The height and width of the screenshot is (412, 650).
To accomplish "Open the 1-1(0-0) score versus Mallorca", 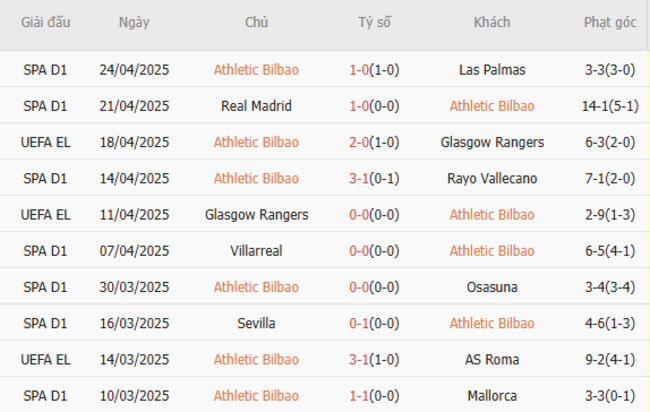I will (374, 396).
